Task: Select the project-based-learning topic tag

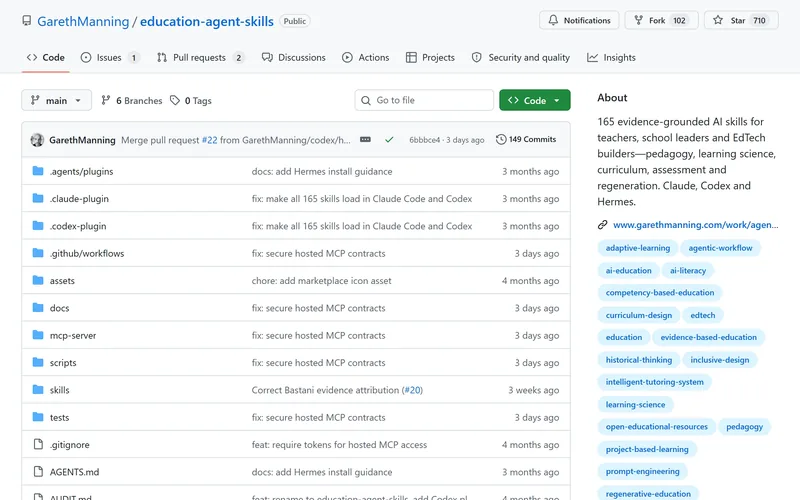Action: (x=647, y=449)
